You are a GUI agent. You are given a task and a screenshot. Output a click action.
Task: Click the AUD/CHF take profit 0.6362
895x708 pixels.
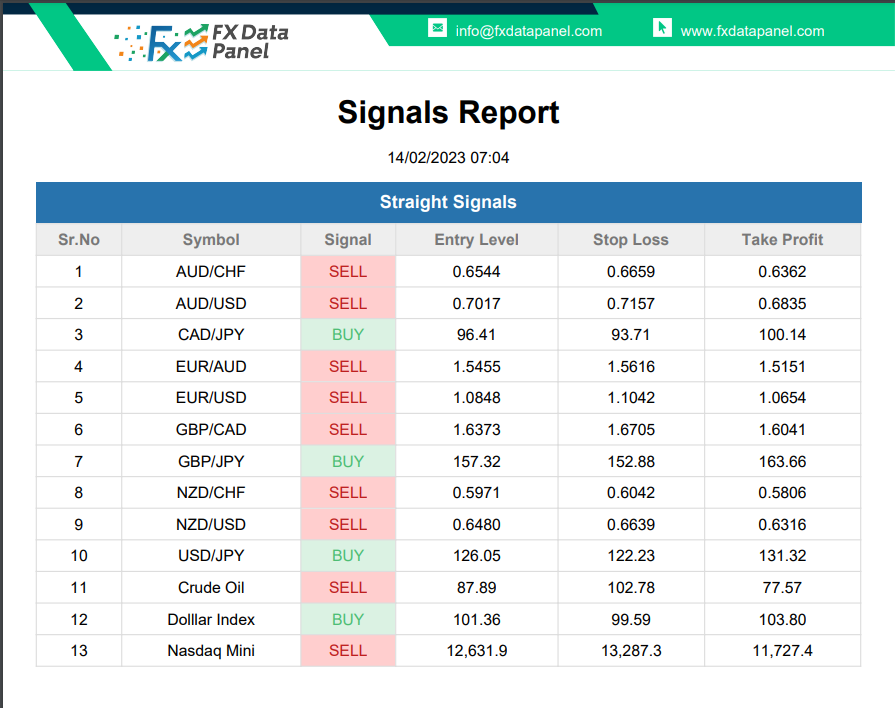tap(783, 272)
